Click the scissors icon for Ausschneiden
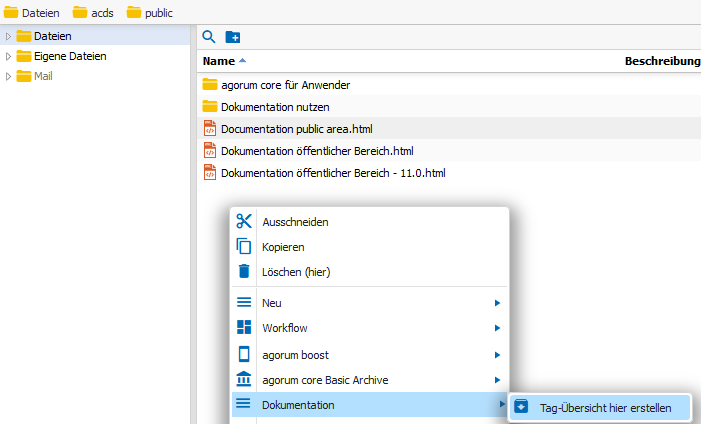Image resolution: width=701 pixels, height=424 pixels. coord(244,221)
